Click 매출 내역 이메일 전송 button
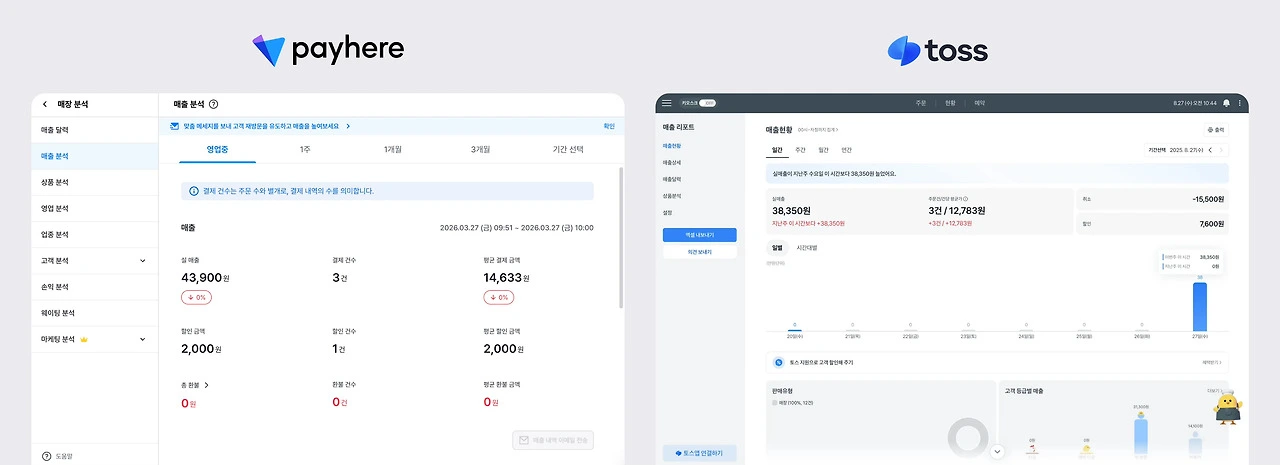Screen dimensions: 1280x465 point(553,439)
